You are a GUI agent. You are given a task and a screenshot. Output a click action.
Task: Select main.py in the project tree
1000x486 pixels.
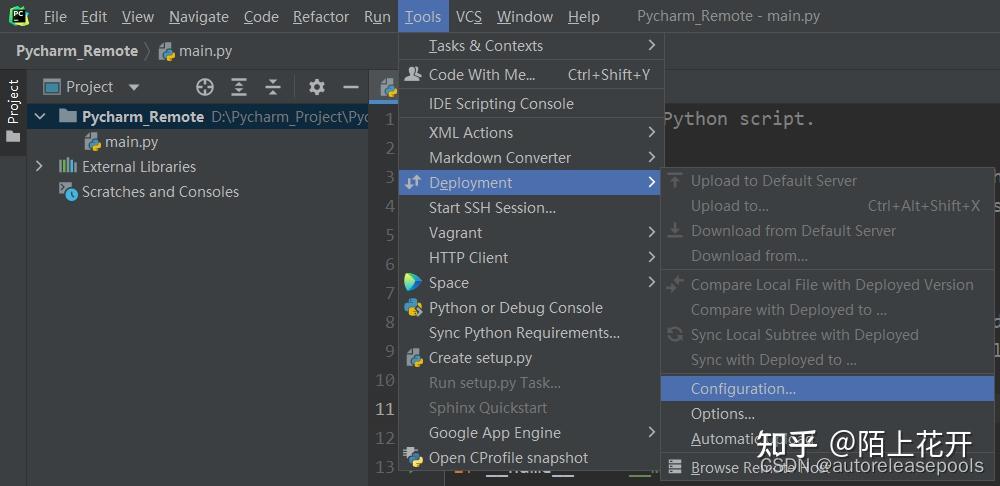[x=131, y=142]
